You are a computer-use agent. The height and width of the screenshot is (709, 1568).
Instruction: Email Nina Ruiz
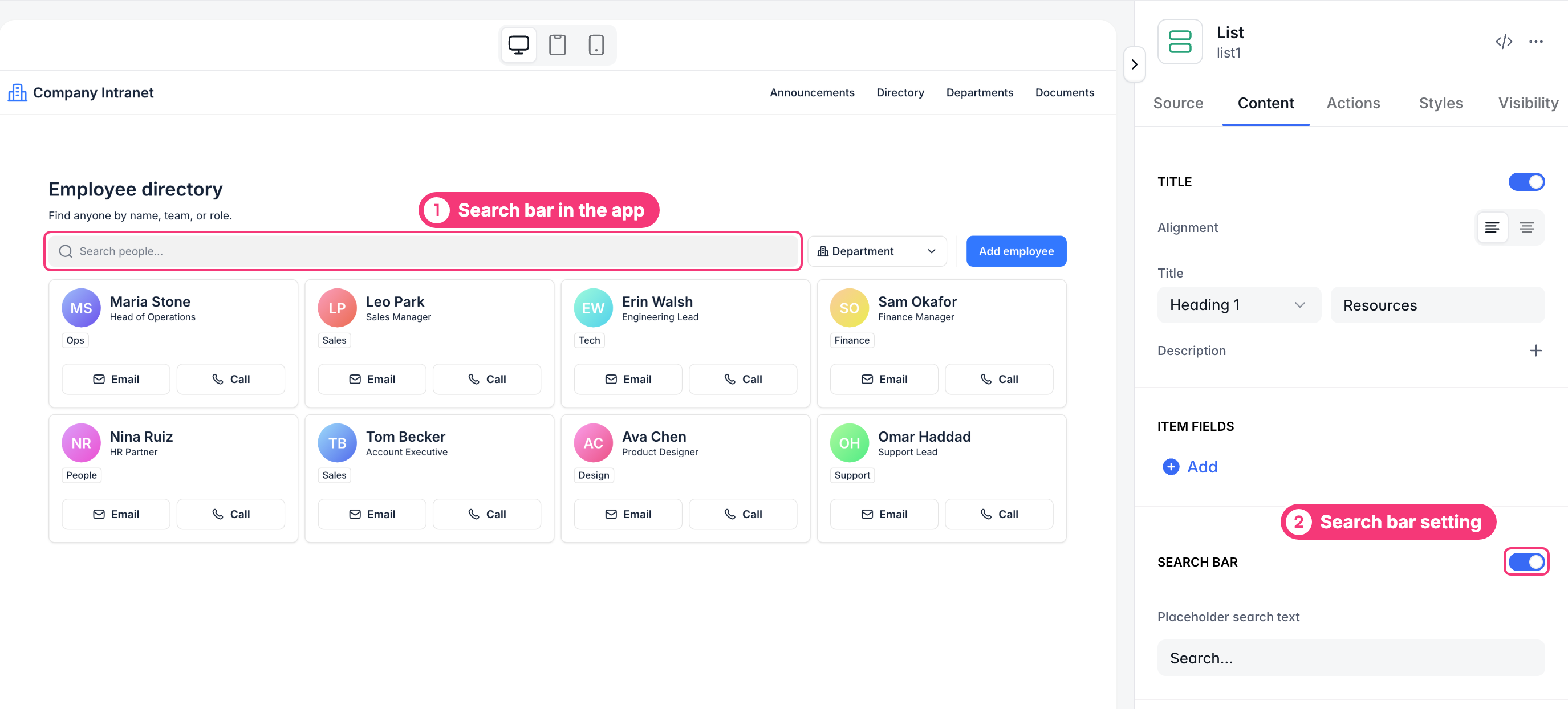116,514
